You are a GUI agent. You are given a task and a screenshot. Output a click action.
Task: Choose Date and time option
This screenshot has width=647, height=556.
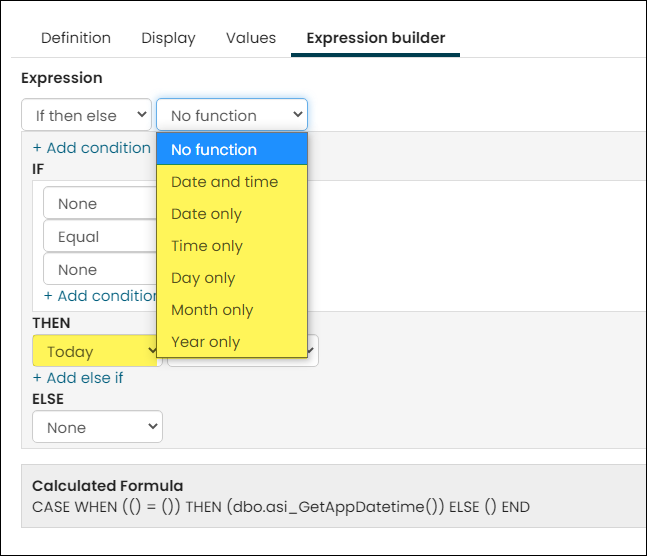(232, 182)
